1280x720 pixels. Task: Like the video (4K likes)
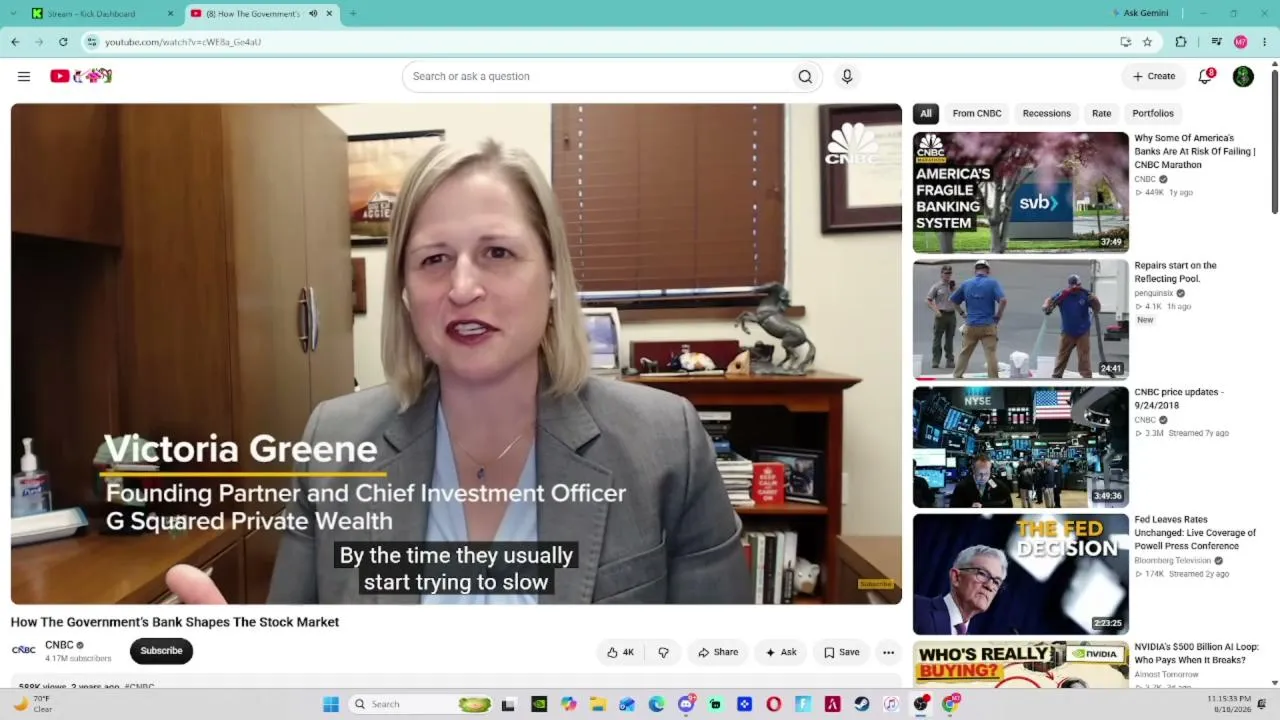[620, 652]
